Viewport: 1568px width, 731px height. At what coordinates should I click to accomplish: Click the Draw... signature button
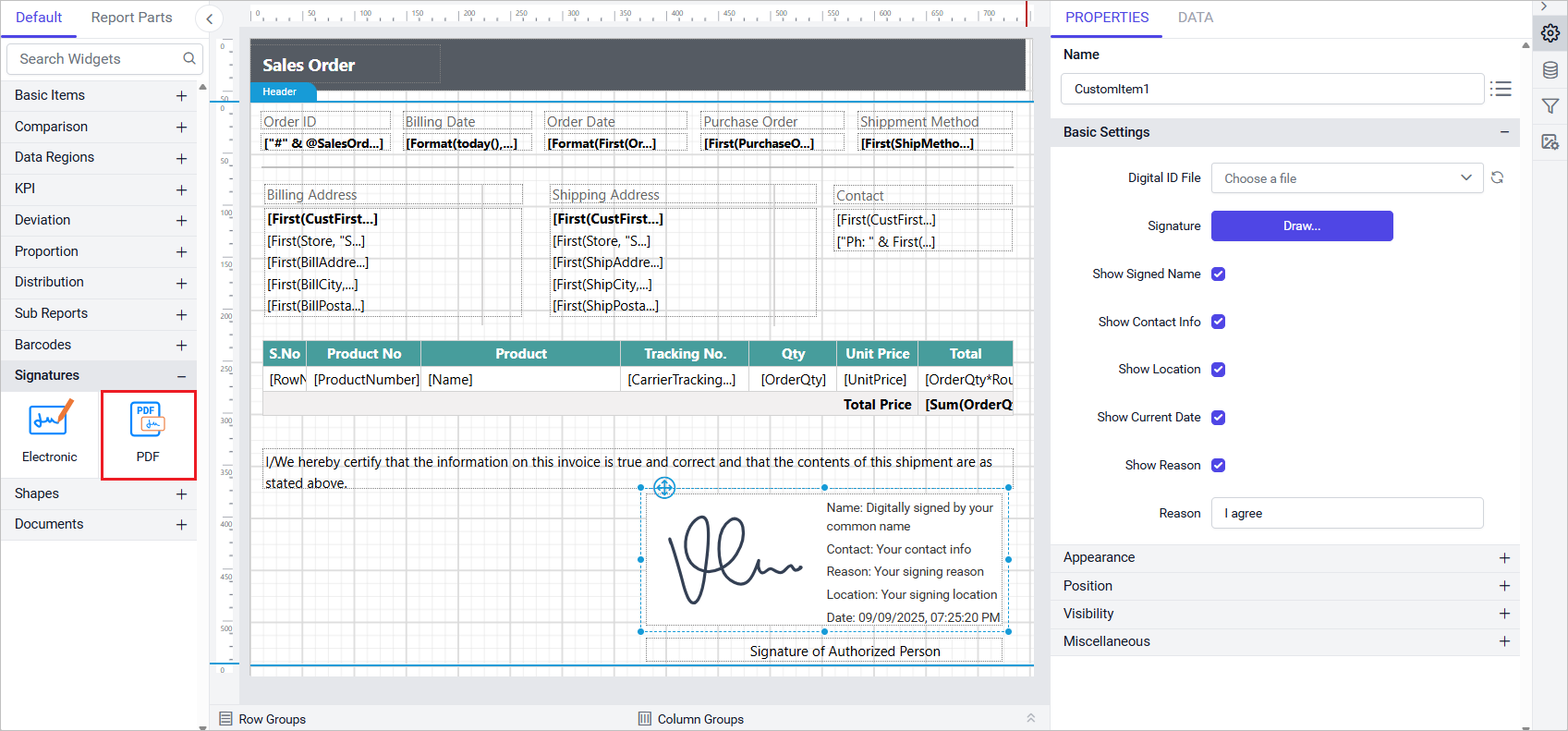click(1302, 225)
